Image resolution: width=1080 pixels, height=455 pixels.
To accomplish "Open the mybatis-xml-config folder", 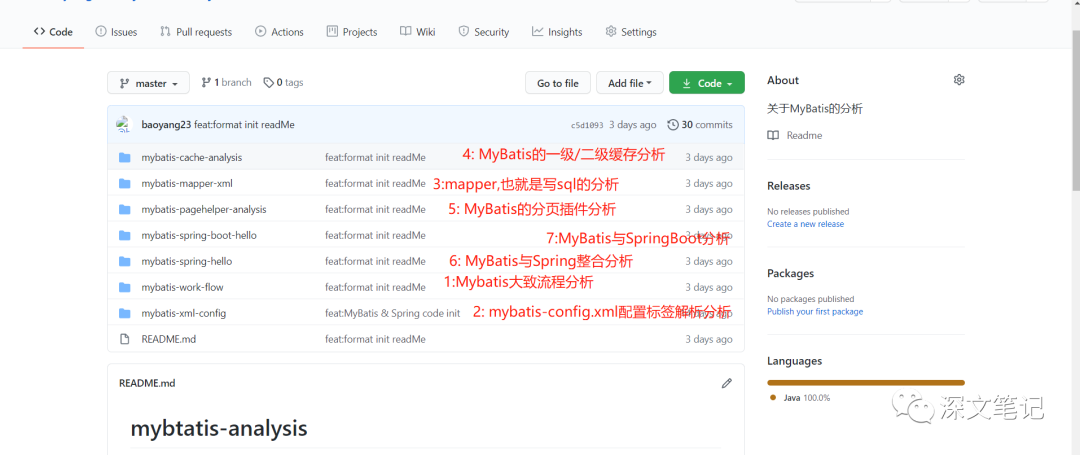I will coord(184,313).
